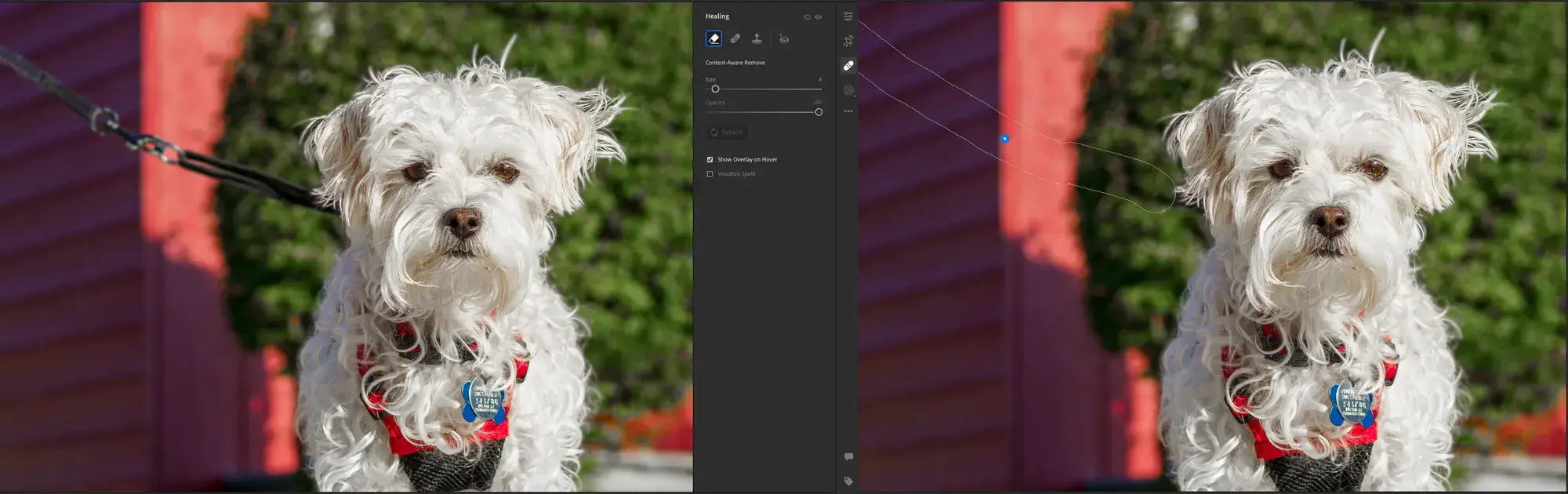Reset healing with the undo arrow icon
Viewport: 1568px width, 494px height.
[807, 16]
